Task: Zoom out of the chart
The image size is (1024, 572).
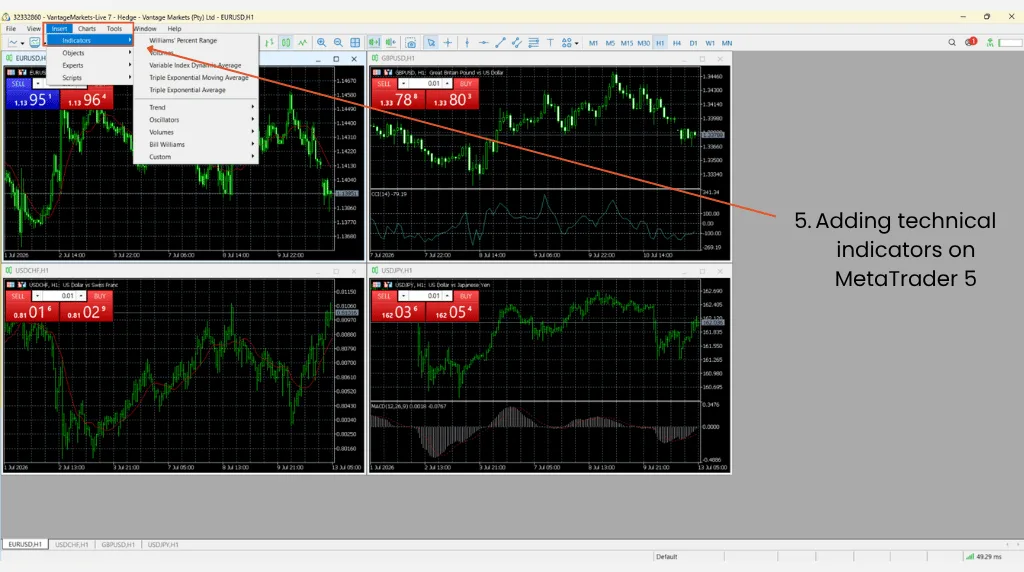Action: (338, 43)
